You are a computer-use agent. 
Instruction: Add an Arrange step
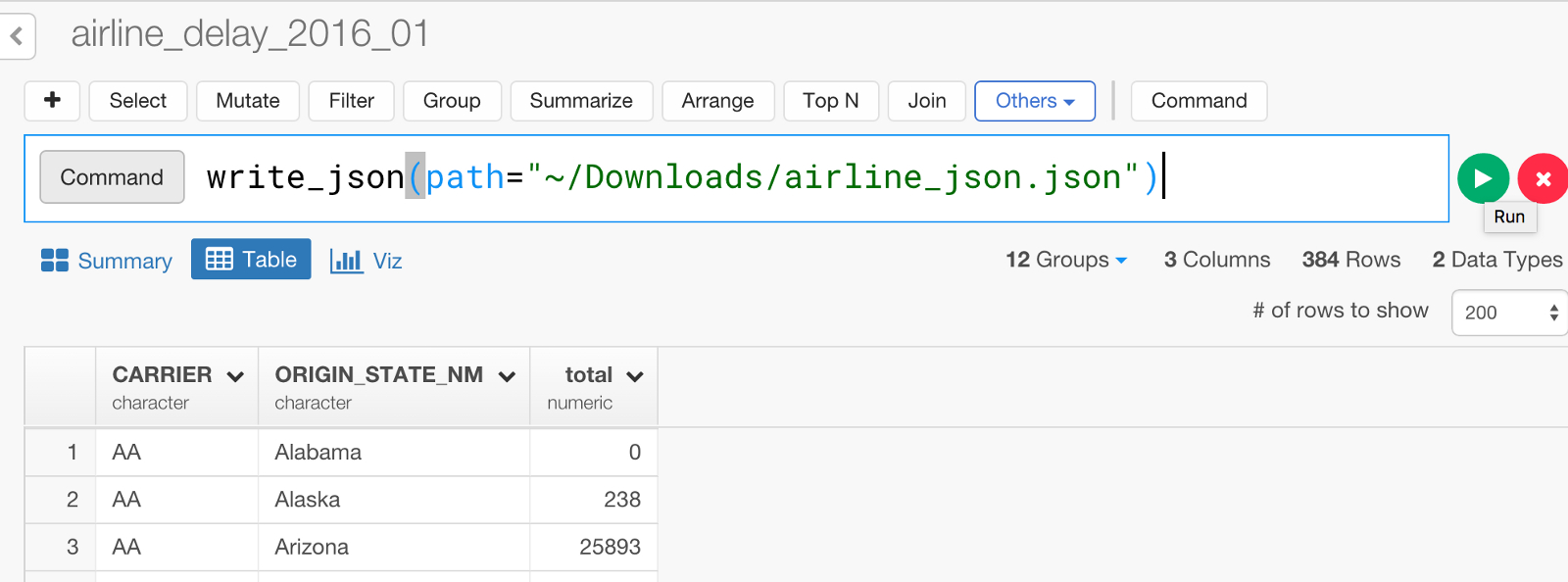point(718,101)
